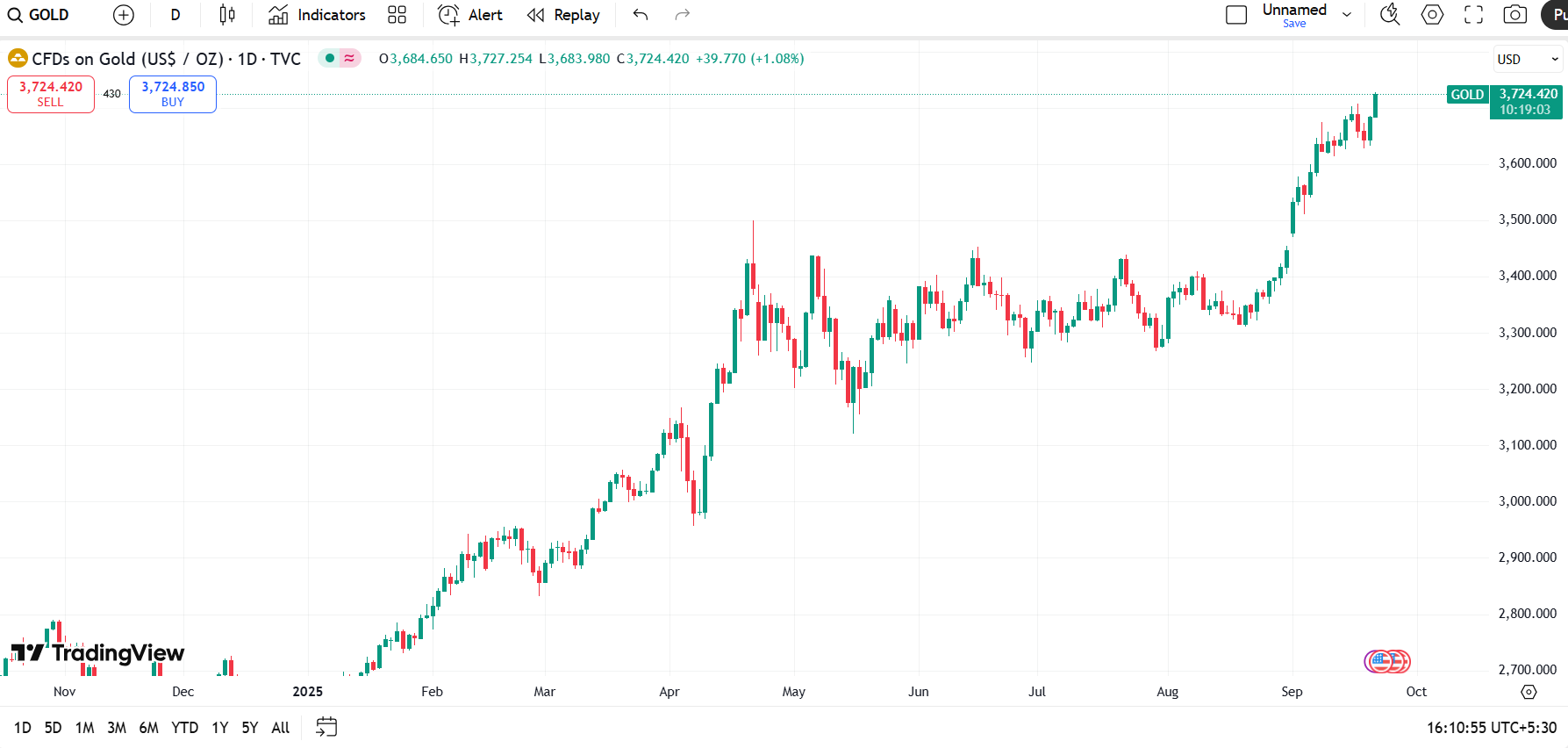Toggle the market status green dot indicator
Image resolution: width=1568 pixels, height=748 pixels.
pyautogui.click(x=330, y=59)
